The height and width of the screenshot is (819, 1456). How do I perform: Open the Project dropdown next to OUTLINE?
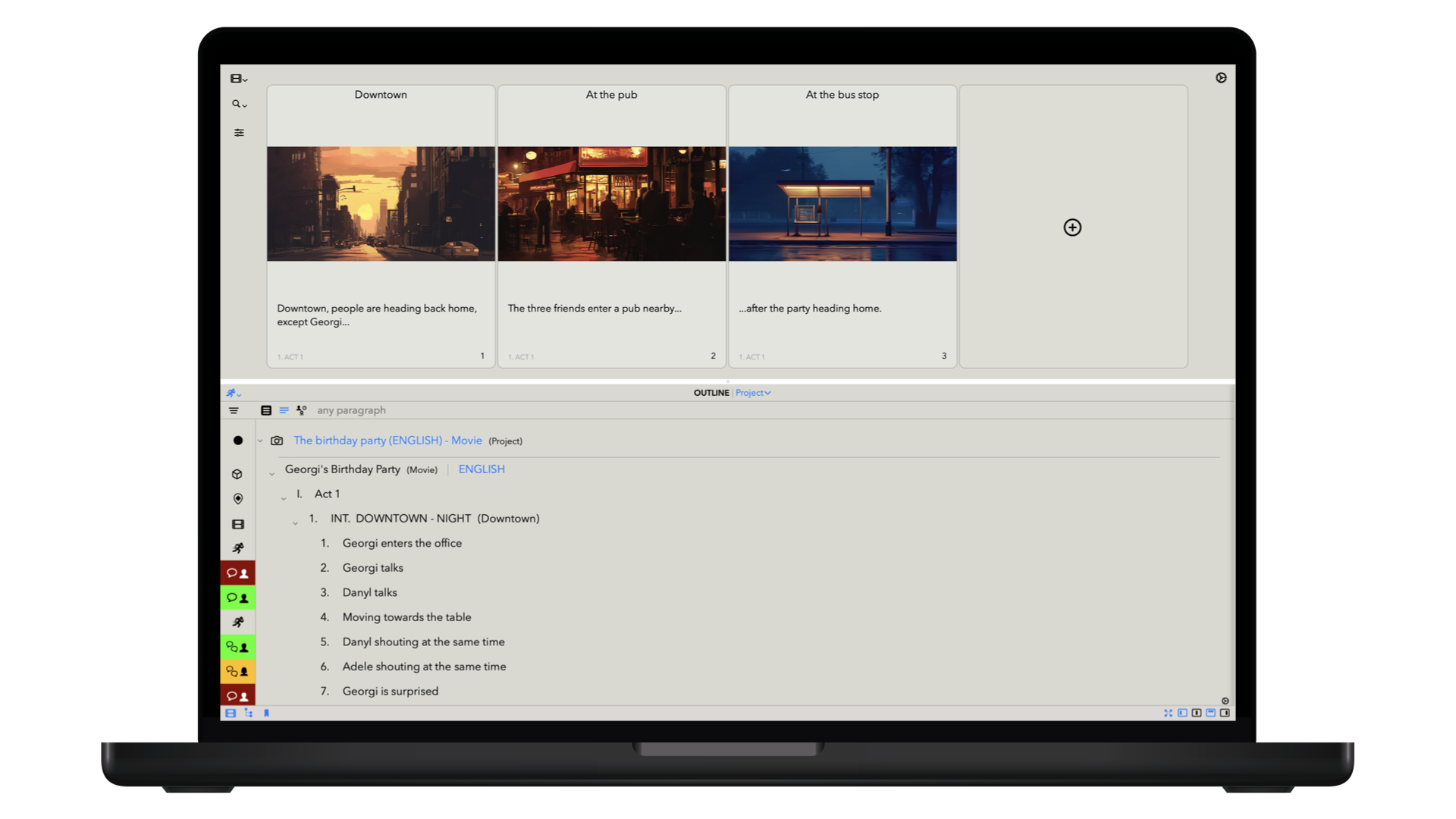[x=752, y=393]
